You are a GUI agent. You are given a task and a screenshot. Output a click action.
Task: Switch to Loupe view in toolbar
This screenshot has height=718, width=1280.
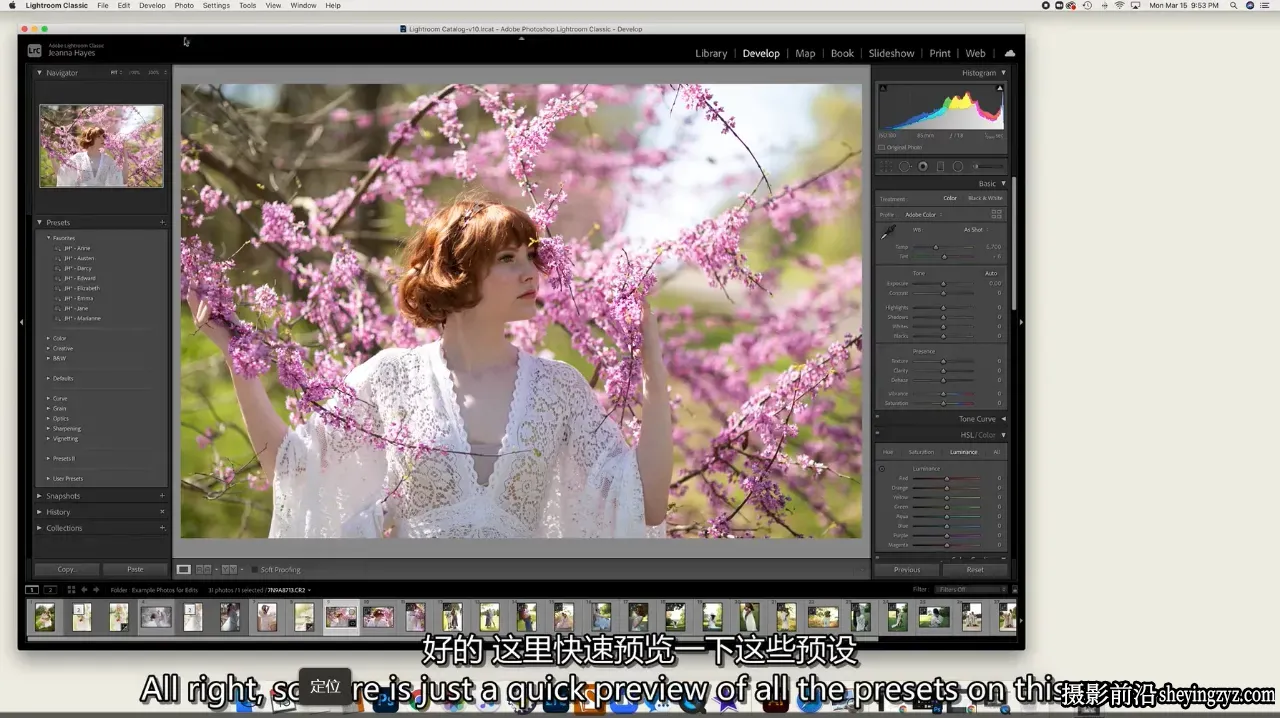coord(184,570)
